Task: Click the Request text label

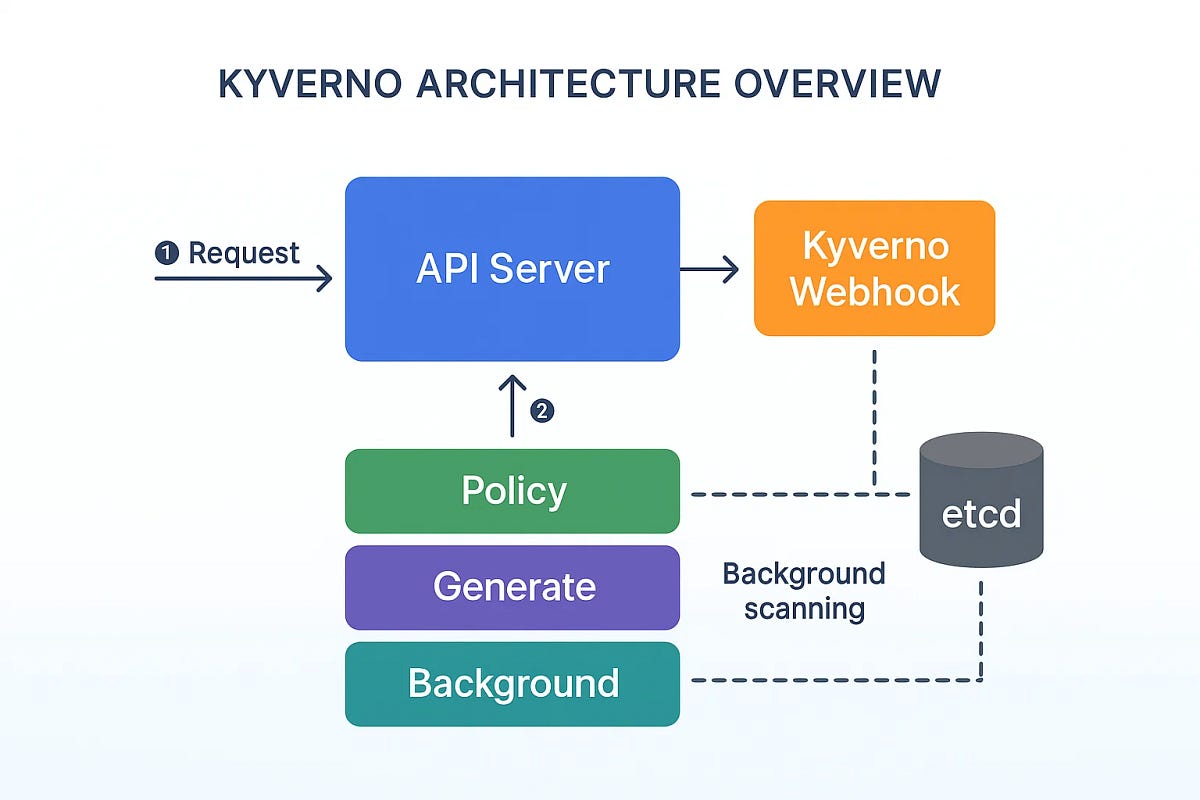Action: point(243,253)
